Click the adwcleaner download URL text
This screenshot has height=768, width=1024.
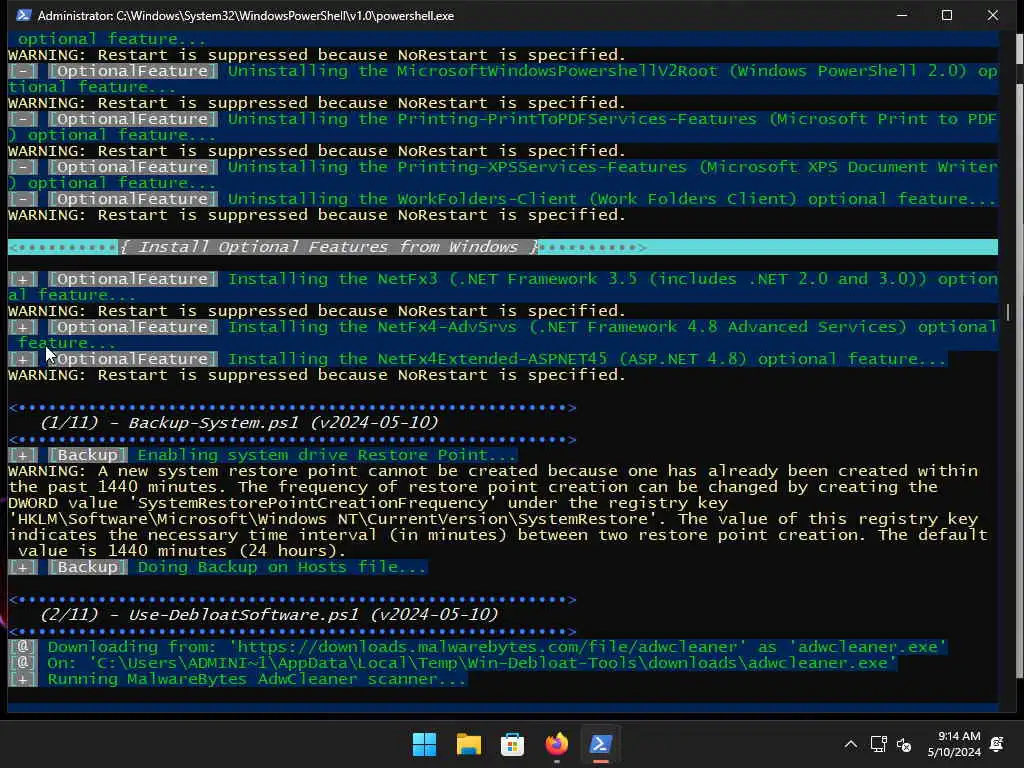point(487,647)
